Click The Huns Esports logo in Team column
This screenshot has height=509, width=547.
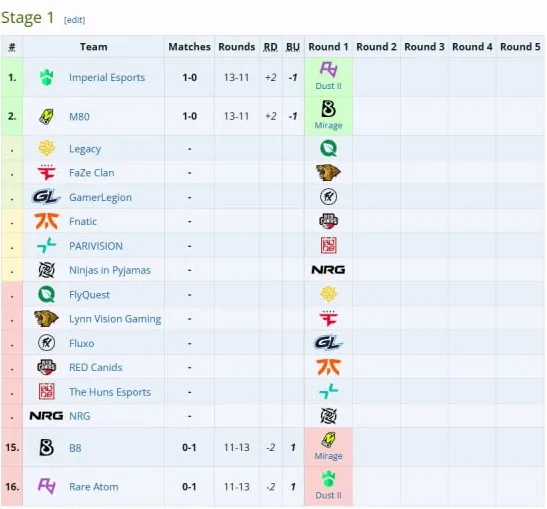click(46, 392)
